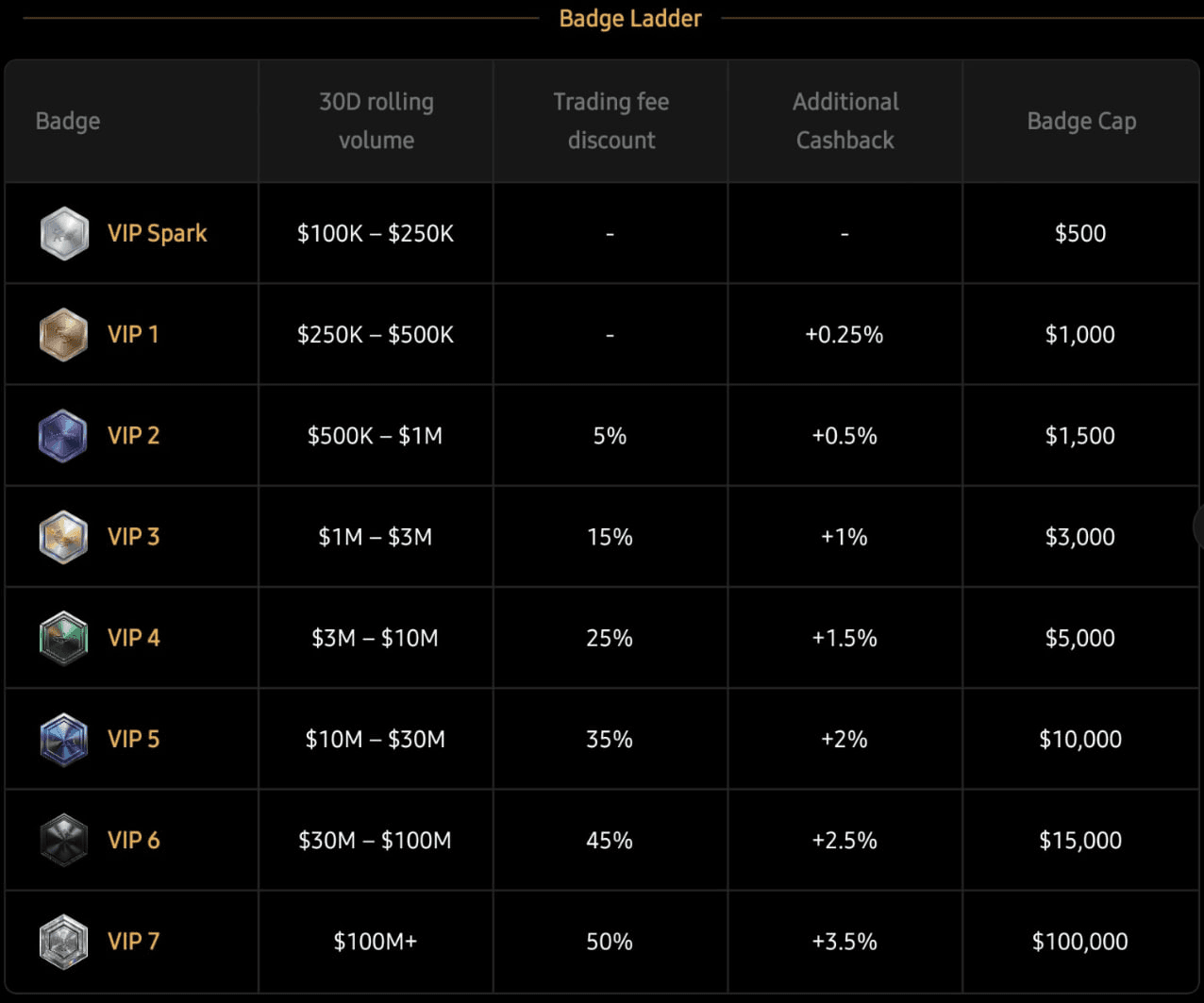
Task: Click the Badge Ladder section heading
Action: tap(630, 18)
